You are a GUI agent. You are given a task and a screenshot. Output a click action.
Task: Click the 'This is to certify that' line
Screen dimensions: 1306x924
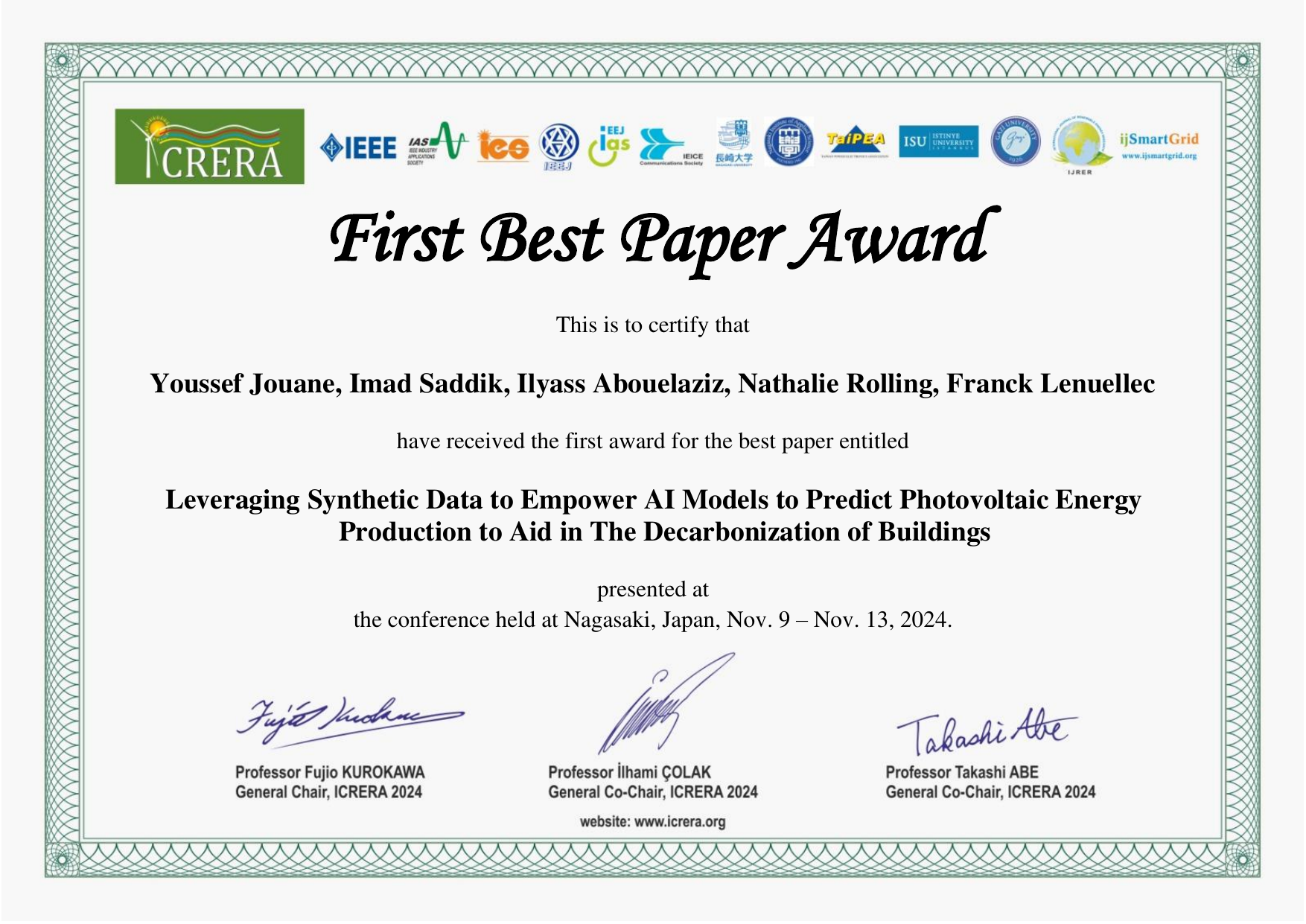pyautogui.click(x=652, y=325)
